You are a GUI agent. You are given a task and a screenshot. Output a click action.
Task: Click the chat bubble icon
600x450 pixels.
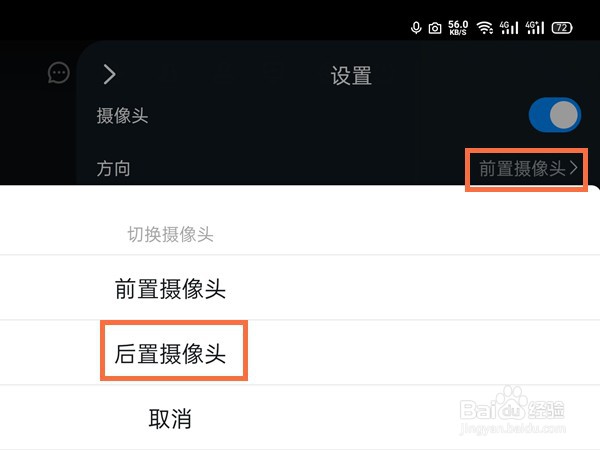59,73
